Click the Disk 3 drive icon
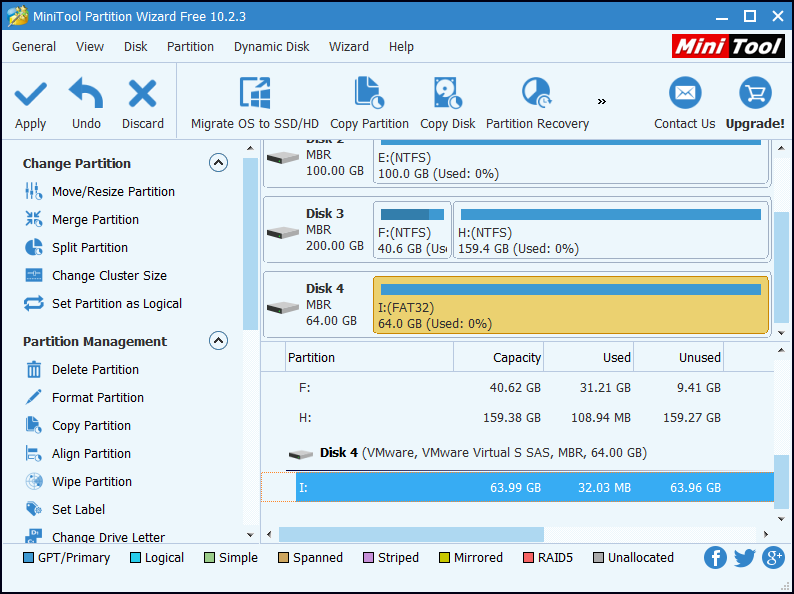 click(x=283, y=233)
